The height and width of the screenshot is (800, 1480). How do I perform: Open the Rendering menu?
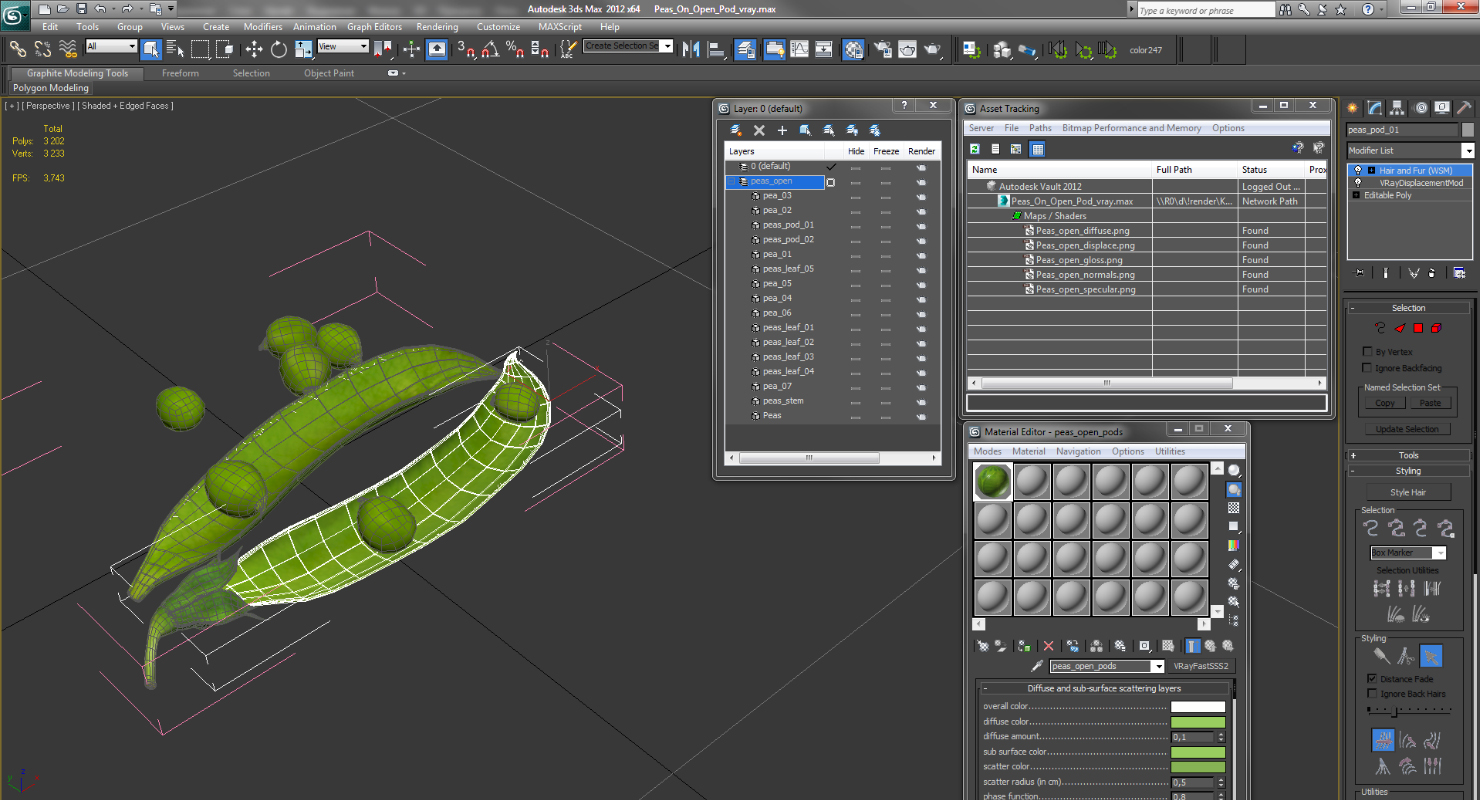click(437, 27)
